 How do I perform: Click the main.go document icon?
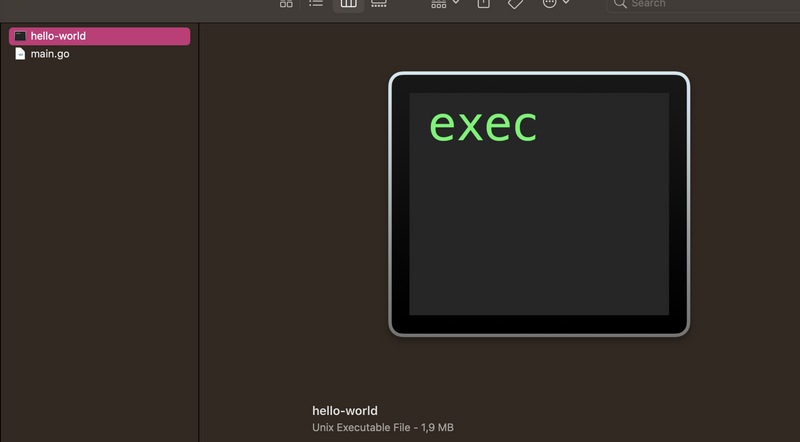(20, 54)
